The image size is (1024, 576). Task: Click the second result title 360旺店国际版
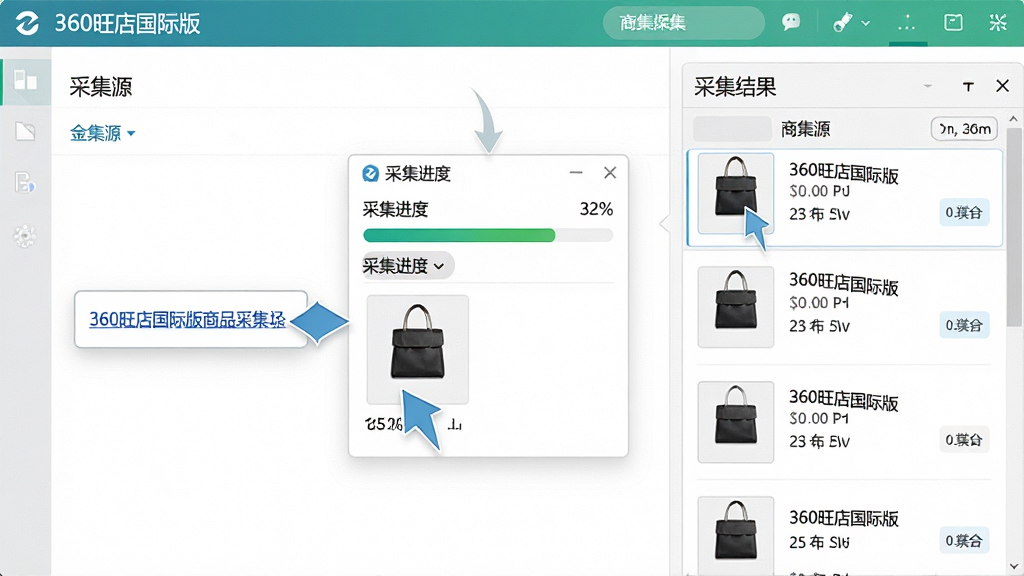[844, 284]
